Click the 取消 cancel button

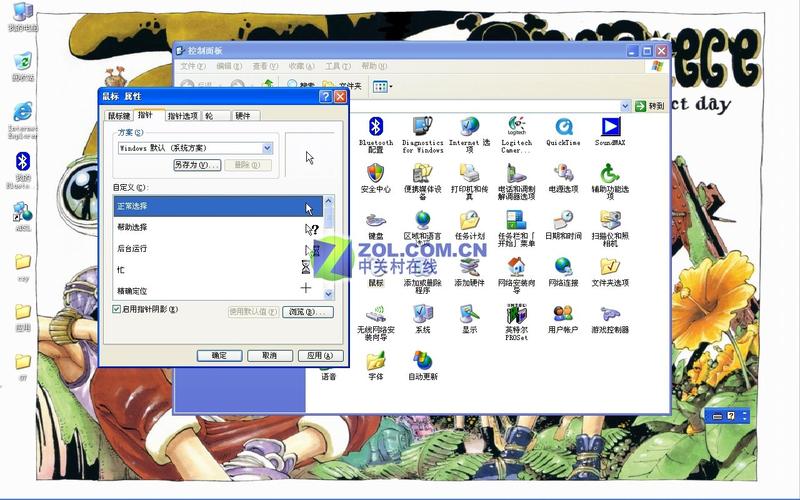(x=270, y=356)
